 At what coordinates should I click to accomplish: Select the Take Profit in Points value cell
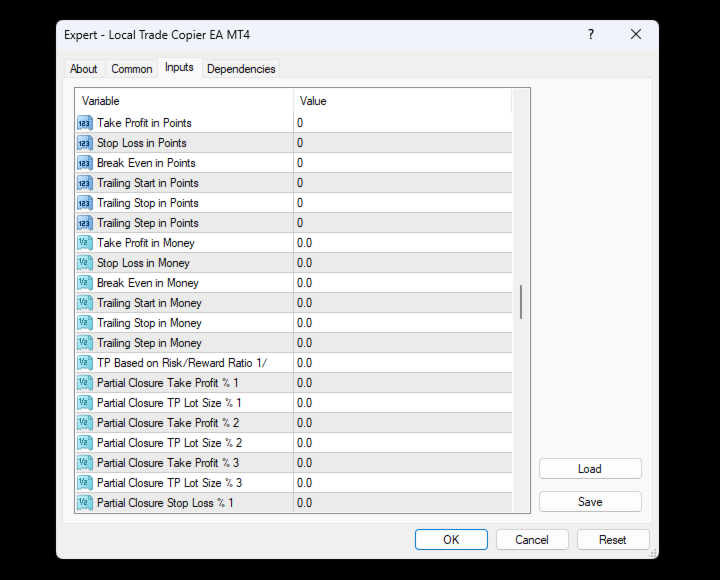coord(403,123)
